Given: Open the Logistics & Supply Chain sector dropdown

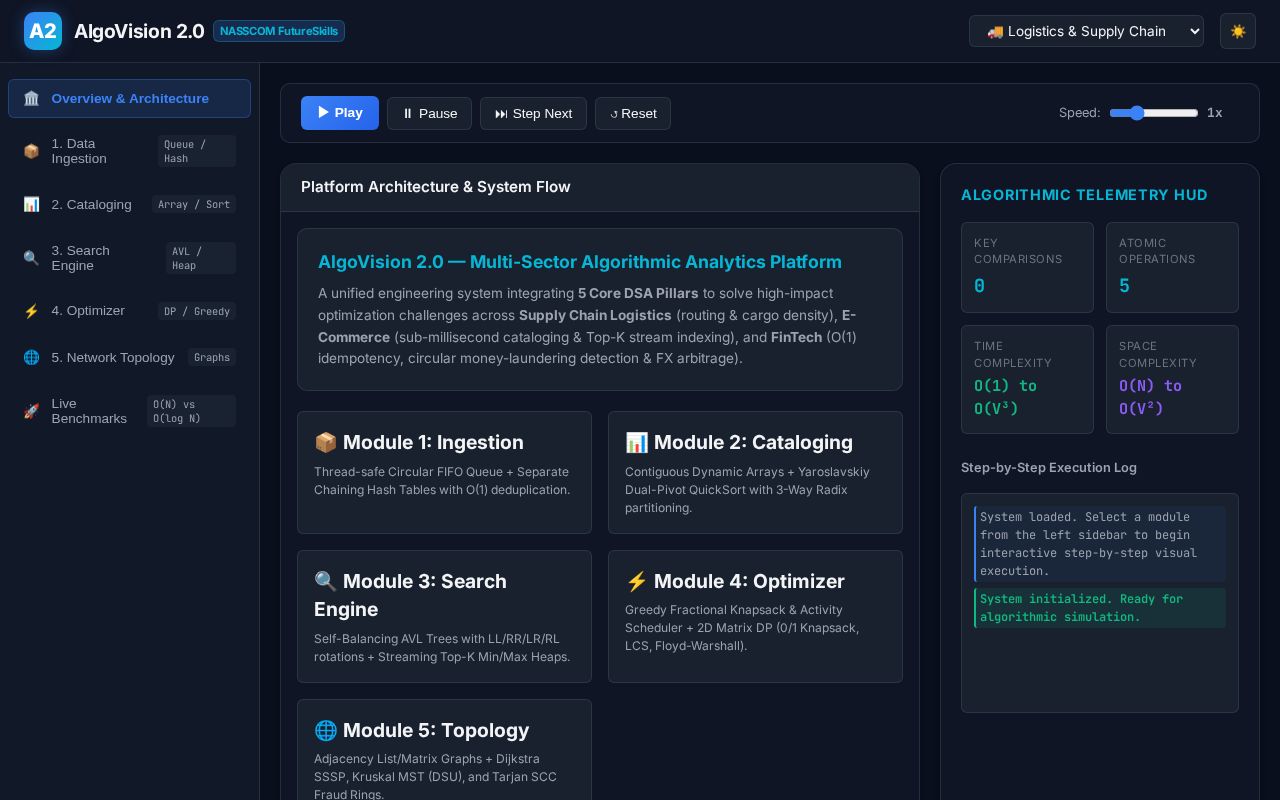Looking at the screenshot, I should pos(1086,31).
